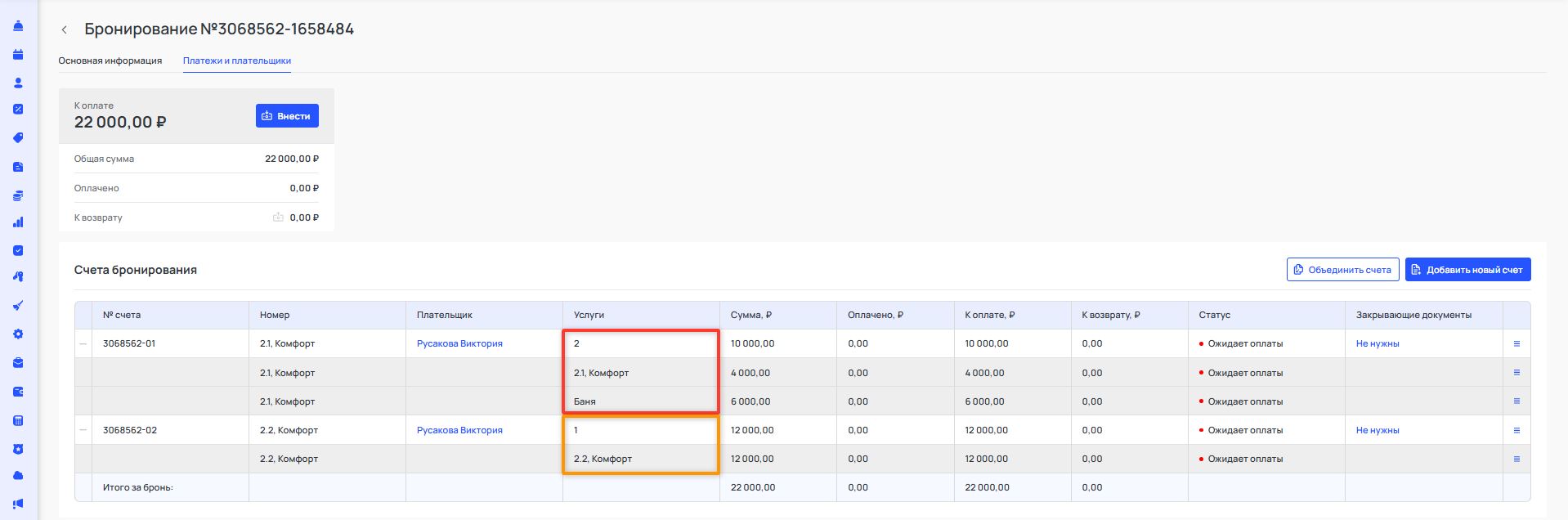Click the coins stack icon in sidebar
The height and width of the screenshot is (520, 1568).
[18, 196]
